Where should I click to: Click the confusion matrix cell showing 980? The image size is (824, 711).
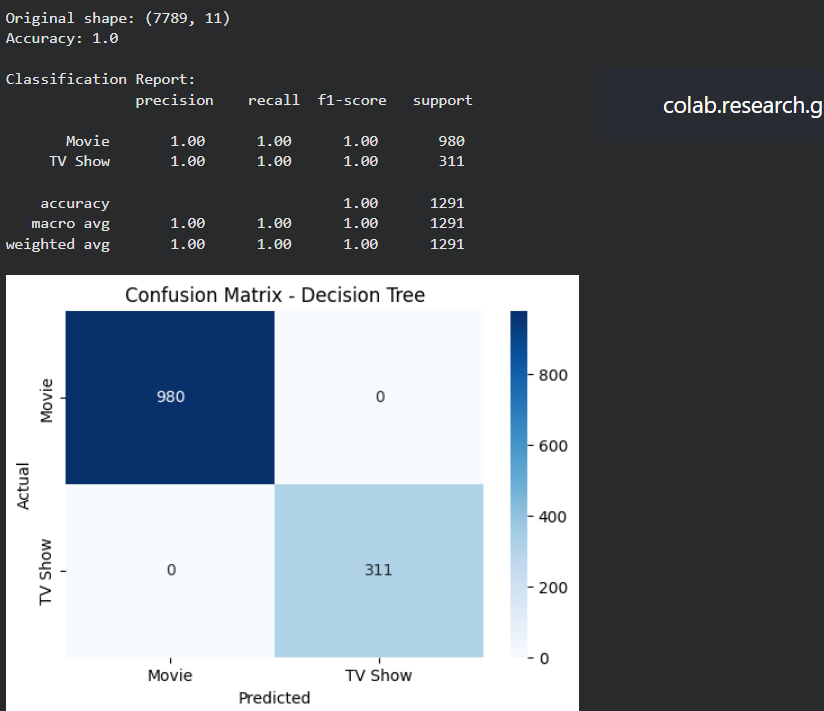[x=170, y=397]
